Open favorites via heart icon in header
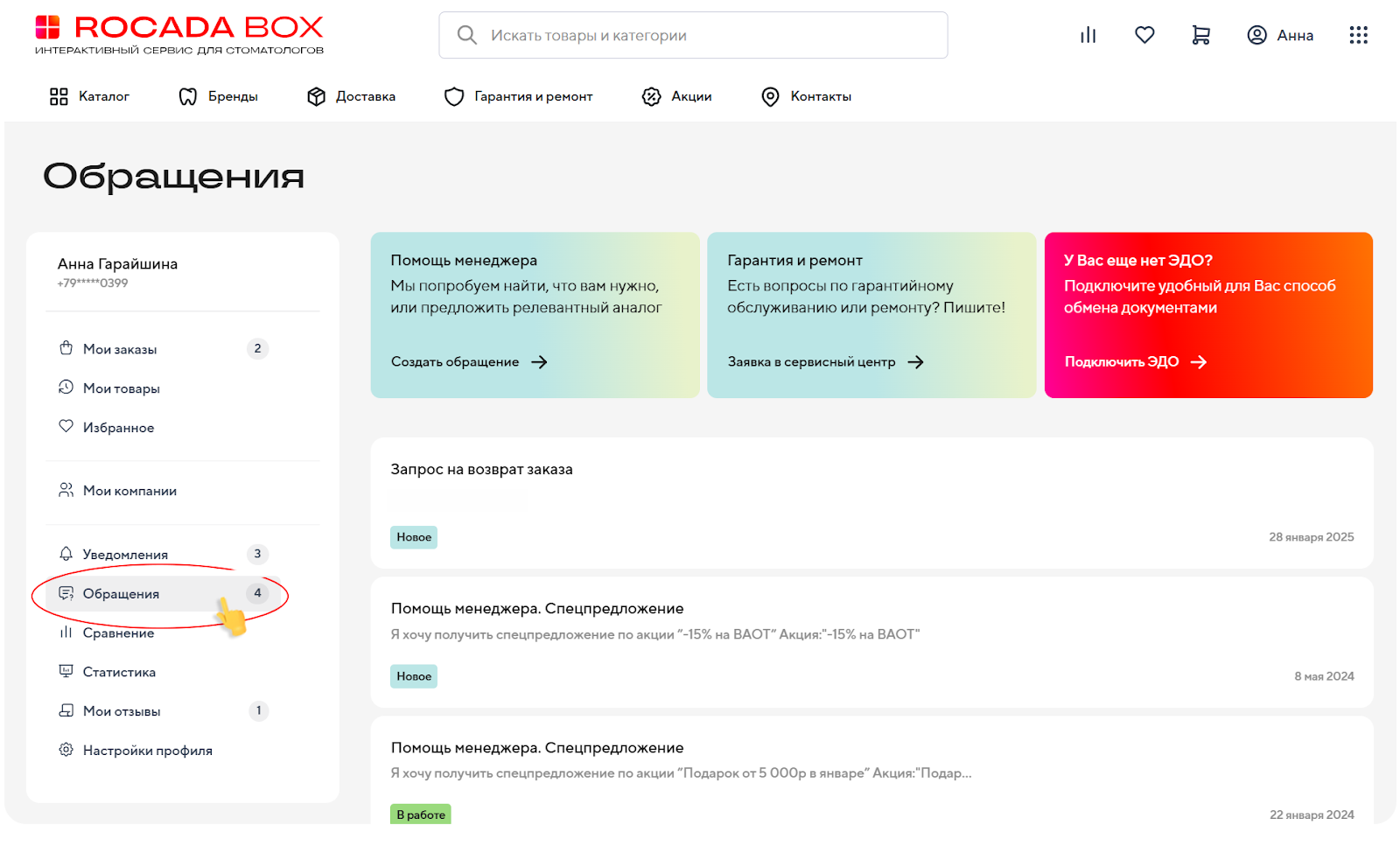 (x=1144, y=35)
